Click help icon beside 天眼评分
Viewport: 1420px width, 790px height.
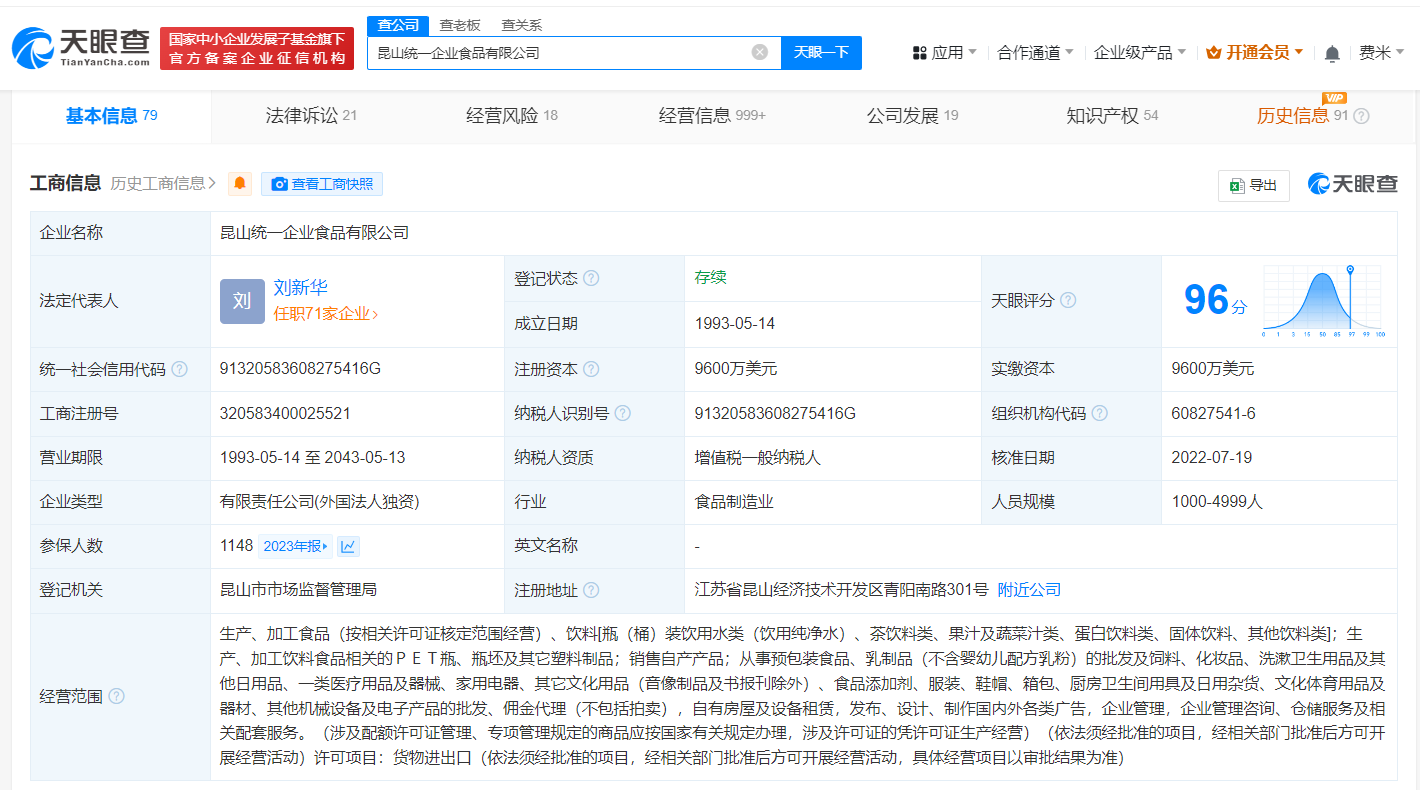1068,300
